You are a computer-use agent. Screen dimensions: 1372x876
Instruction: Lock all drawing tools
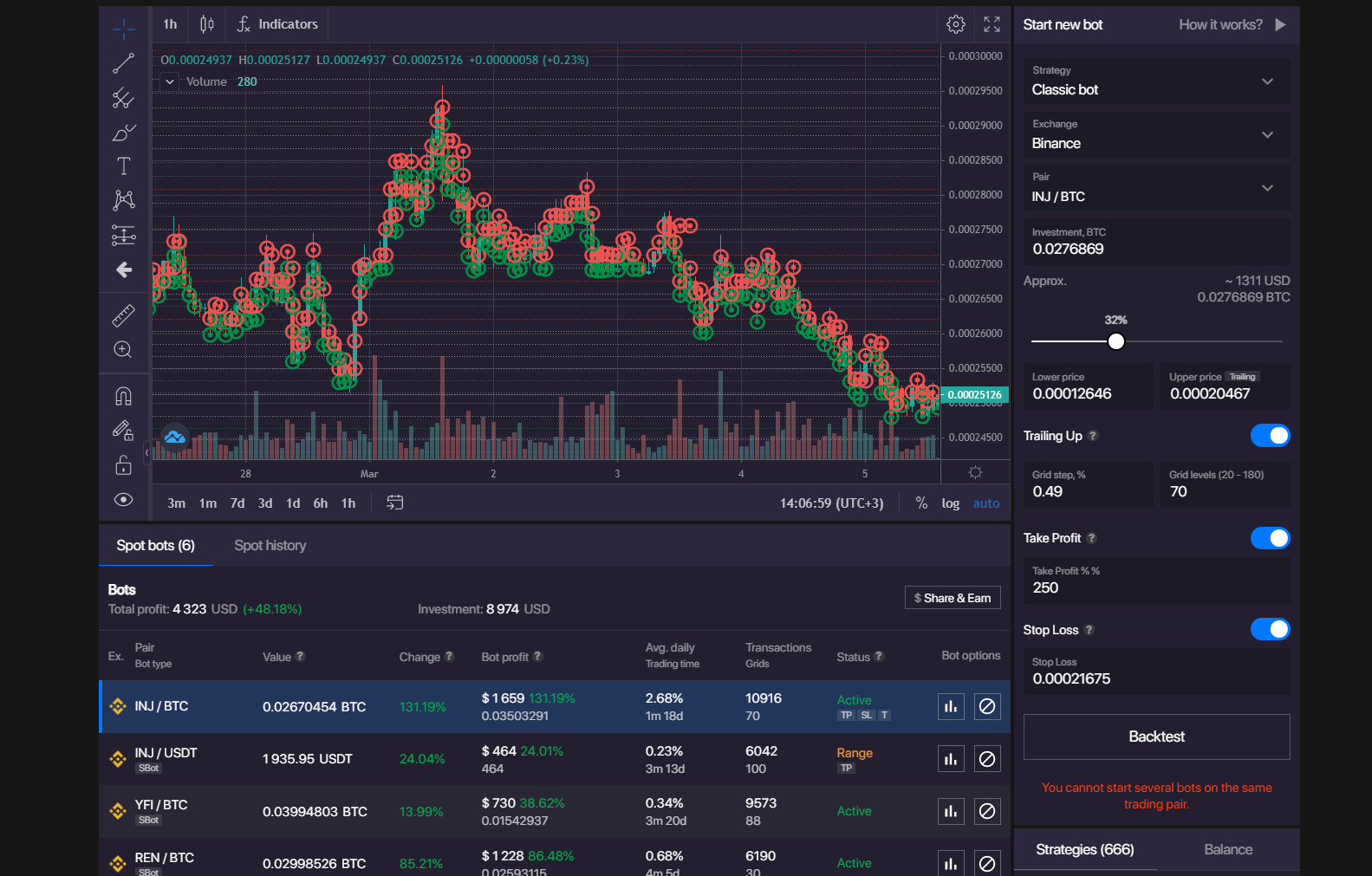[x=124, y=465]
